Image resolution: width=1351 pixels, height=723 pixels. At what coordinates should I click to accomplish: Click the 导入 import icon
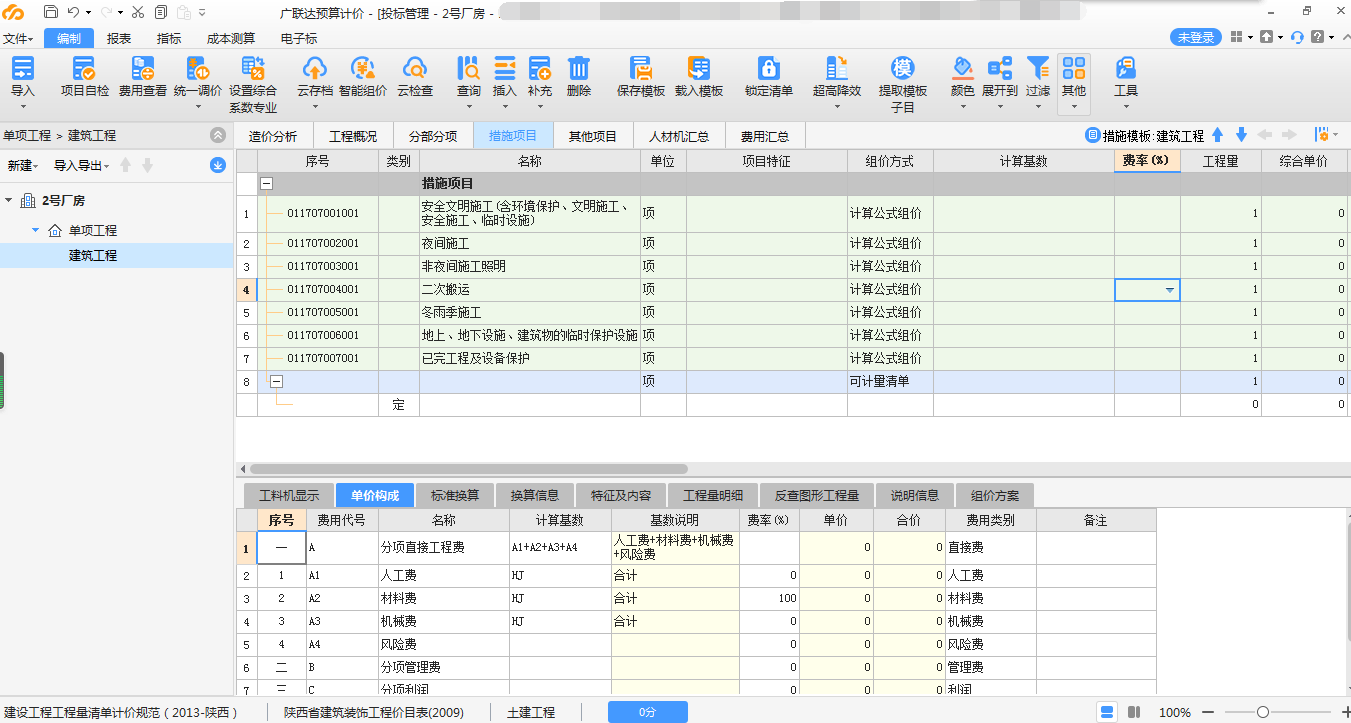22,68
